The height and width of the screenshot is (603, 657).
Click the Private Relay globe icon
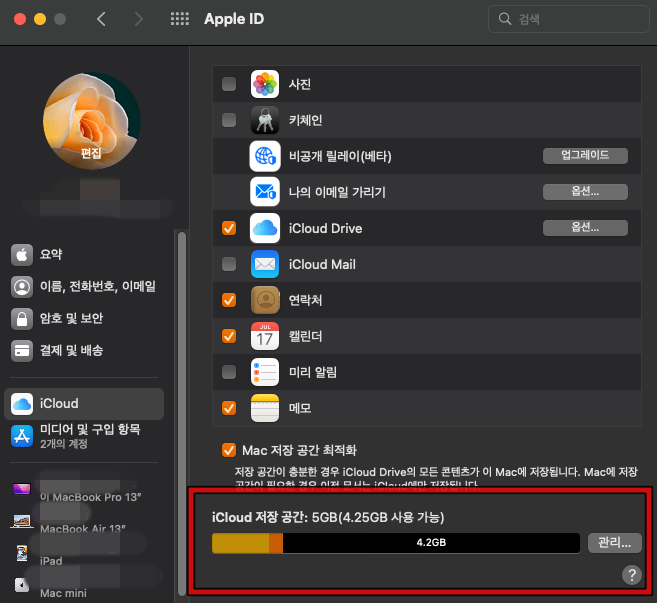click(x=265, y=156)
